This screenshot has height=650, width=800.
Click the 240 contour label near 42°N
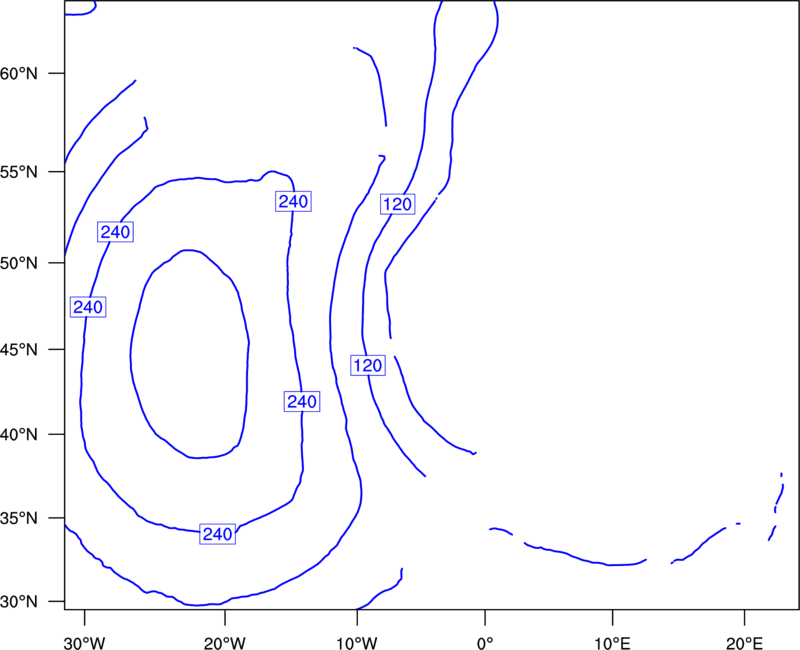302,402
